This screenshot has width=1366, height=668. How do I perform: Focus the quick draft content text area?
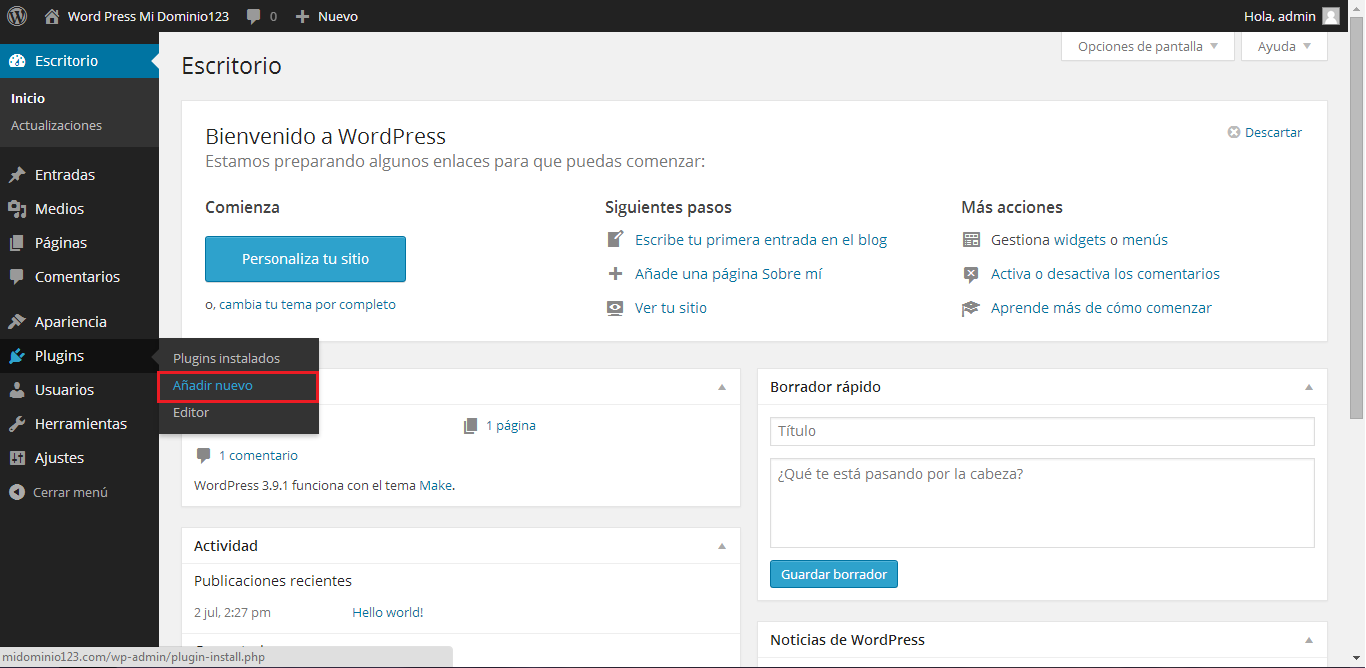pyautogui.click(x=1042, y=503)
